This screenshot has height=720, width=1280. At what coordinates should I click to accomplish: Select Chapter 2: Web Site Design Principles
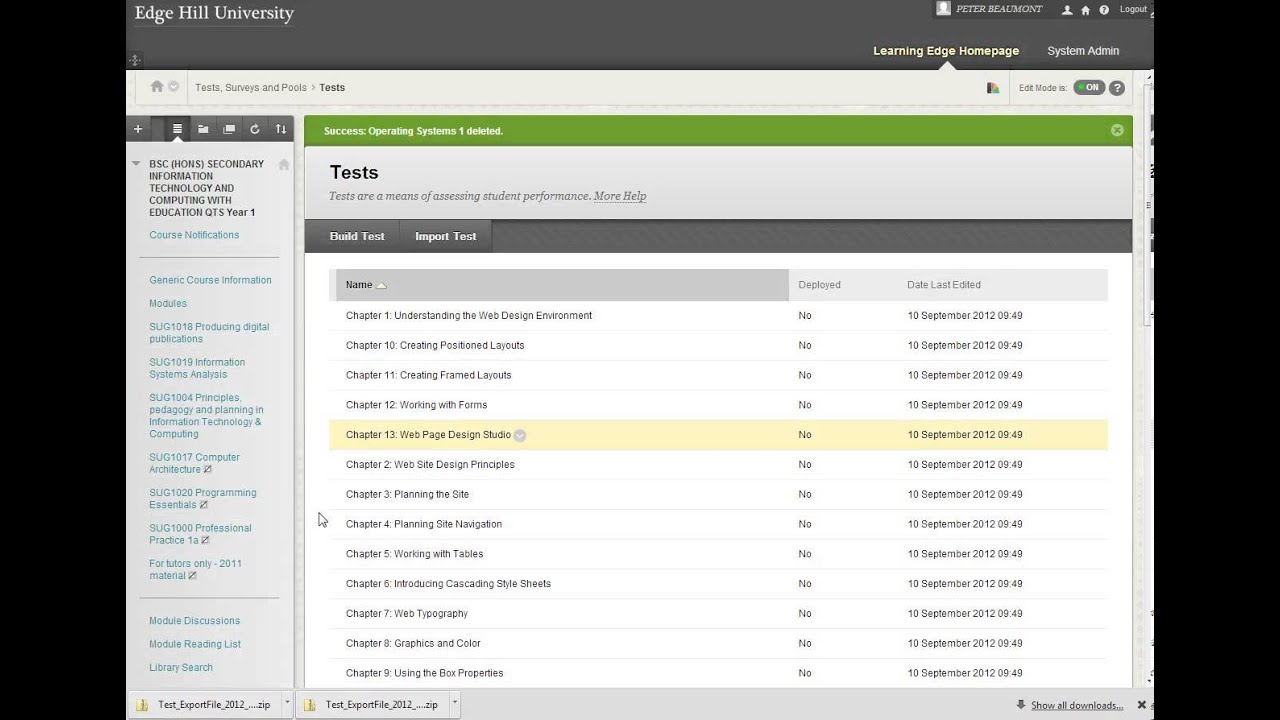pyautogui.click(x=430, y=464)
